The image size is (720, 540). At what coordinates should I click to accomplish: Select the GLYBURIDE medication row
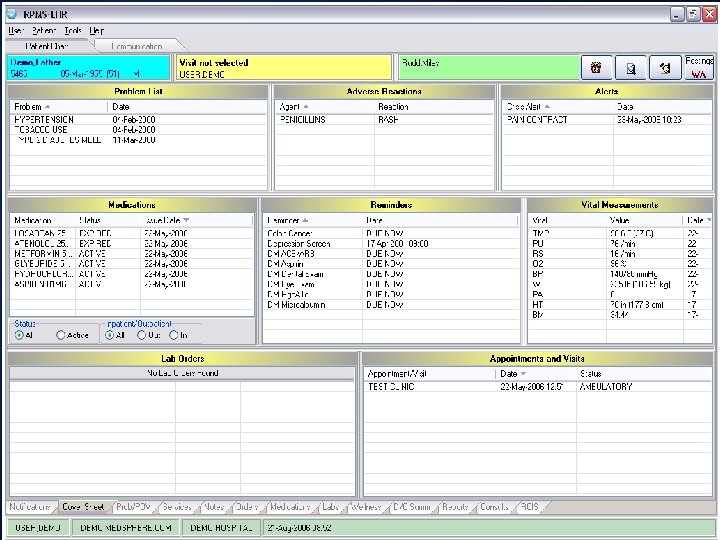[132, 264]
